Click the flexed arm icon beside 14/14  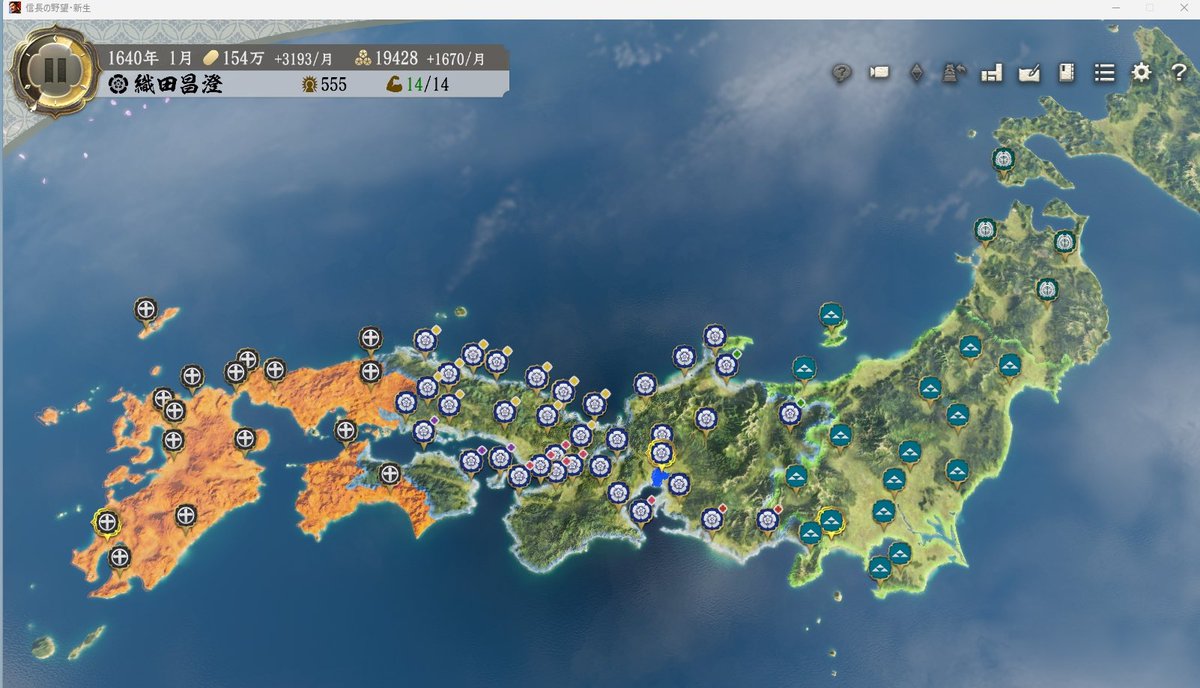(x=394, y=84)
